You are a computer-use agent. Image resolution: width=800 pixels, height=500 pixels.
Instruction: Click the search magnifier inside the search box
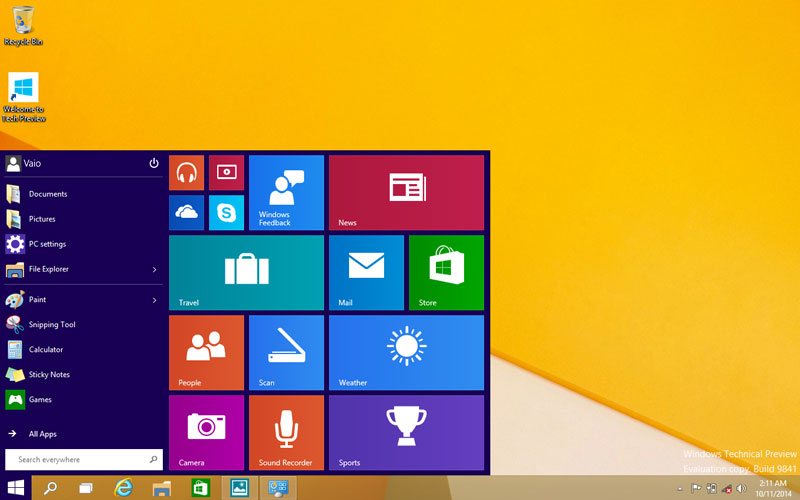pyautogui.click(x=153, y=459)
